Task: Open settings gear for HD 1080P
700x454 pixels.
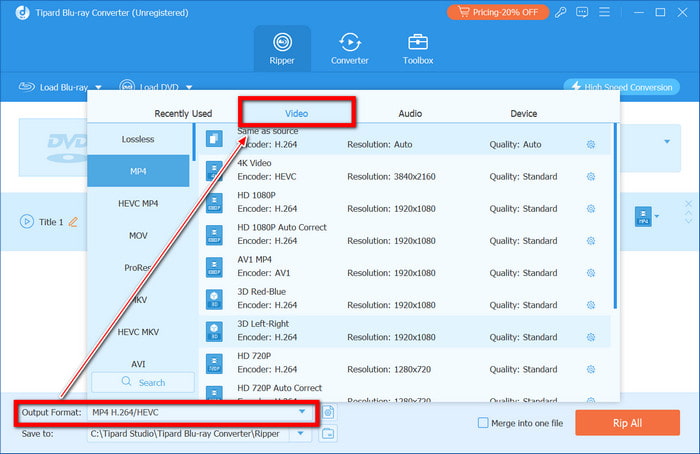Action: point(591,209)
